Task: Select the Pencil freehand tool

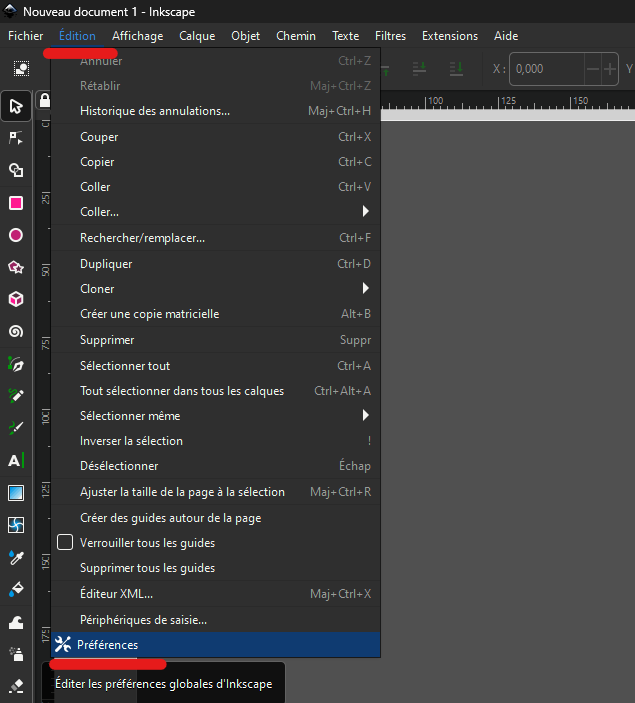Action: coord(16,396)
